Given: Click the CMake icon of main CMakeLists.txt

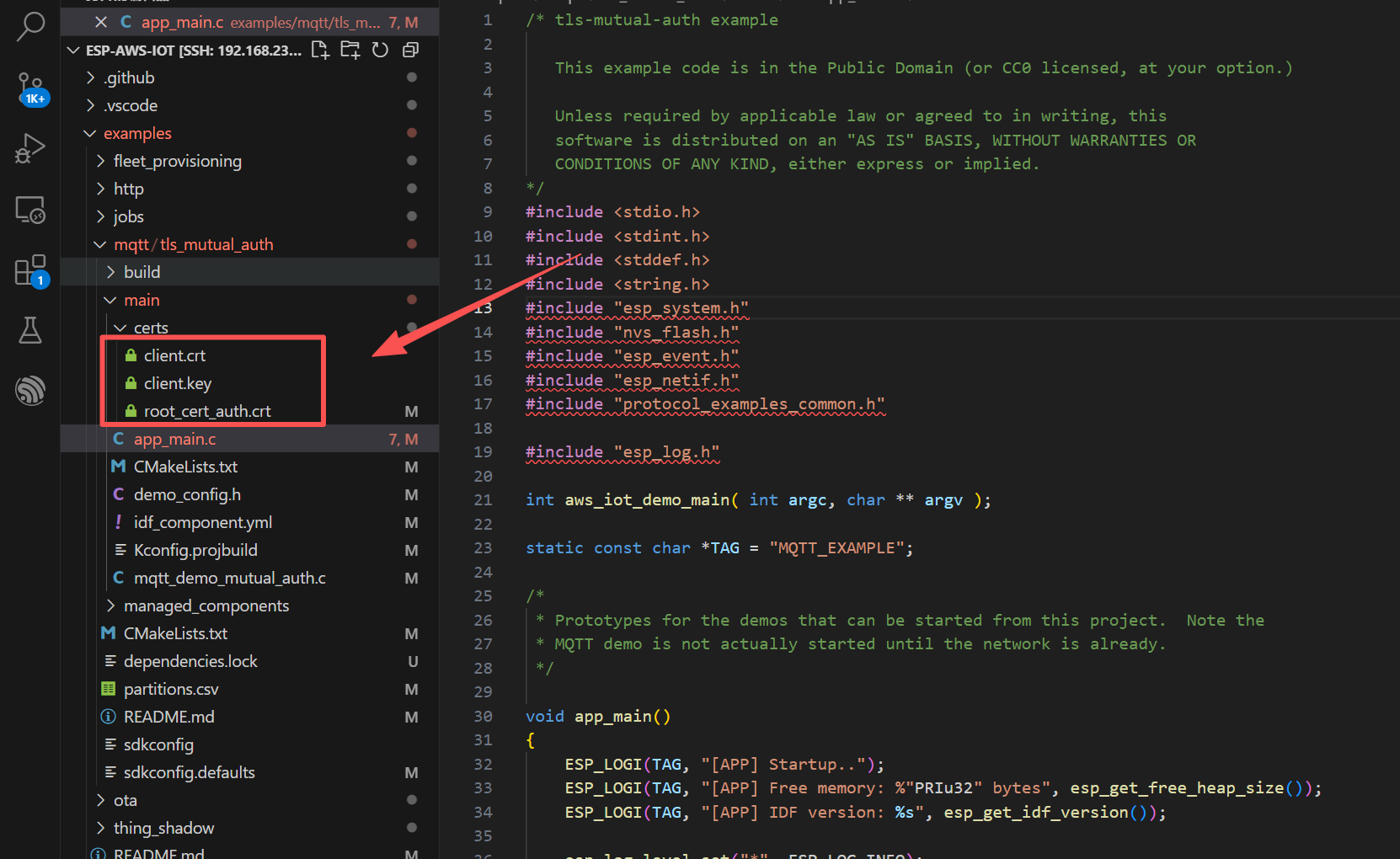Looking at the screenshot, I should pyautogui.click(x=119, y=467).
